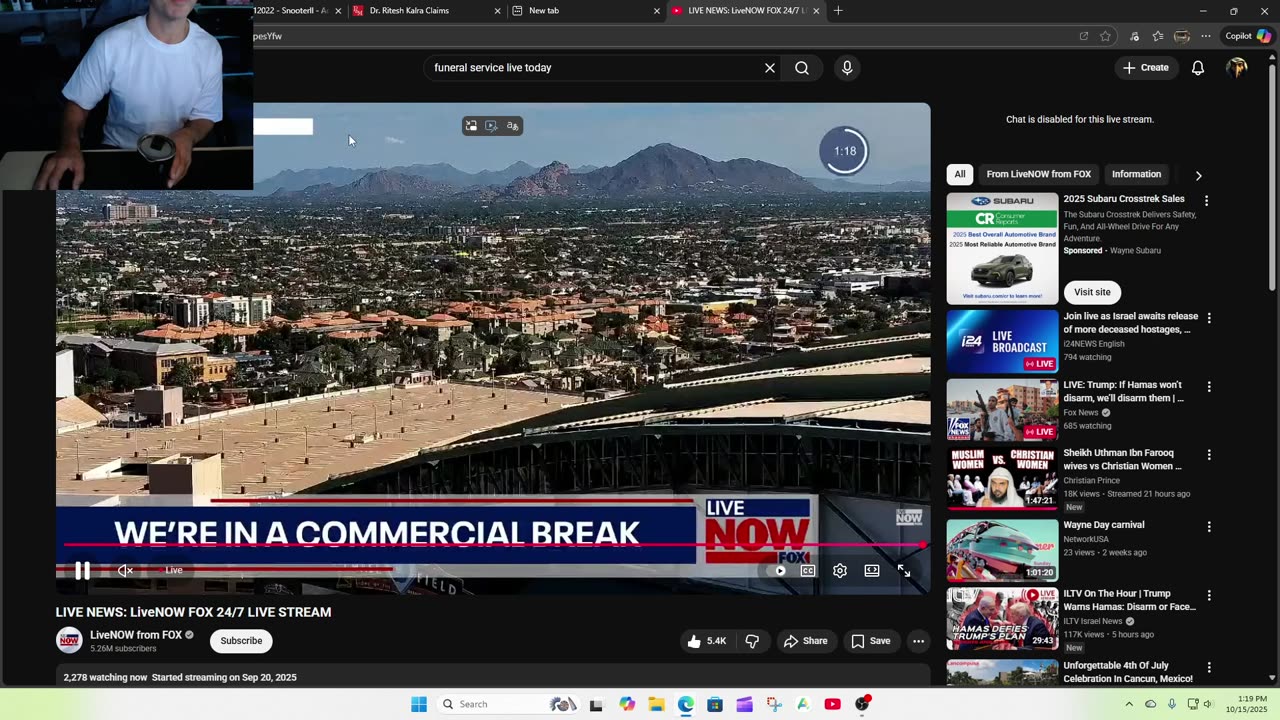Open YouTube account avatar menu
1280x720 pixels.
pos(1237,68)
